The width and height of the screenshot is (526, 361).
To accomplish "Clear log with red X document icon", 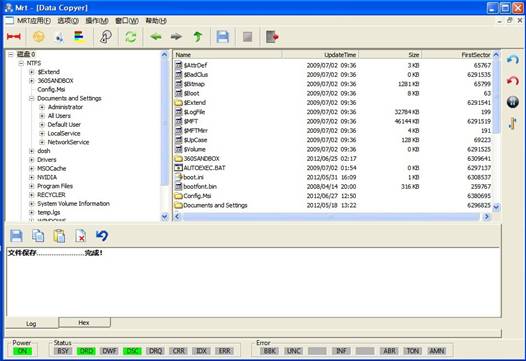I will tap(81, 236).
